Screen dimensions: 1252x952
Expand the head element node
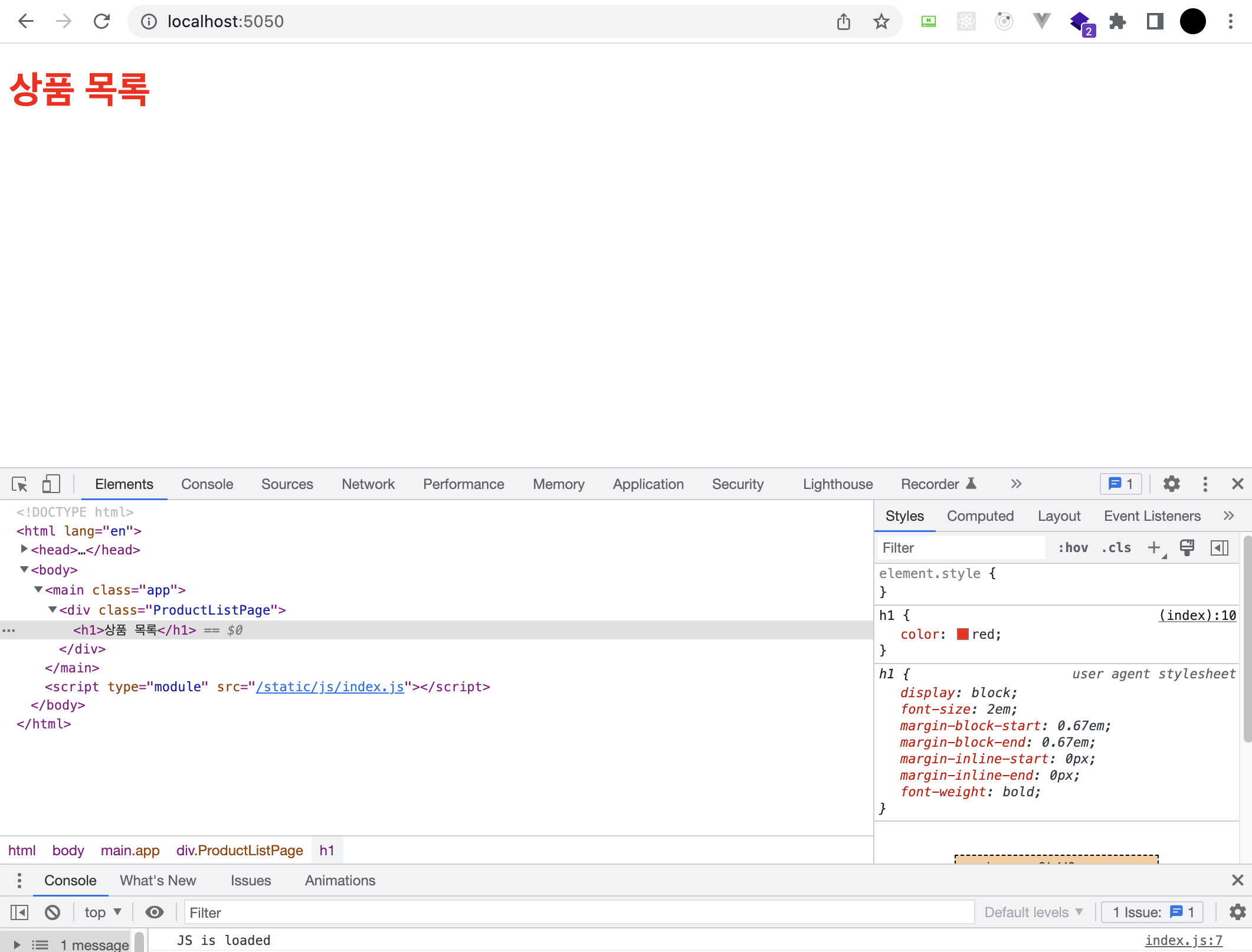tap(24, 549)
